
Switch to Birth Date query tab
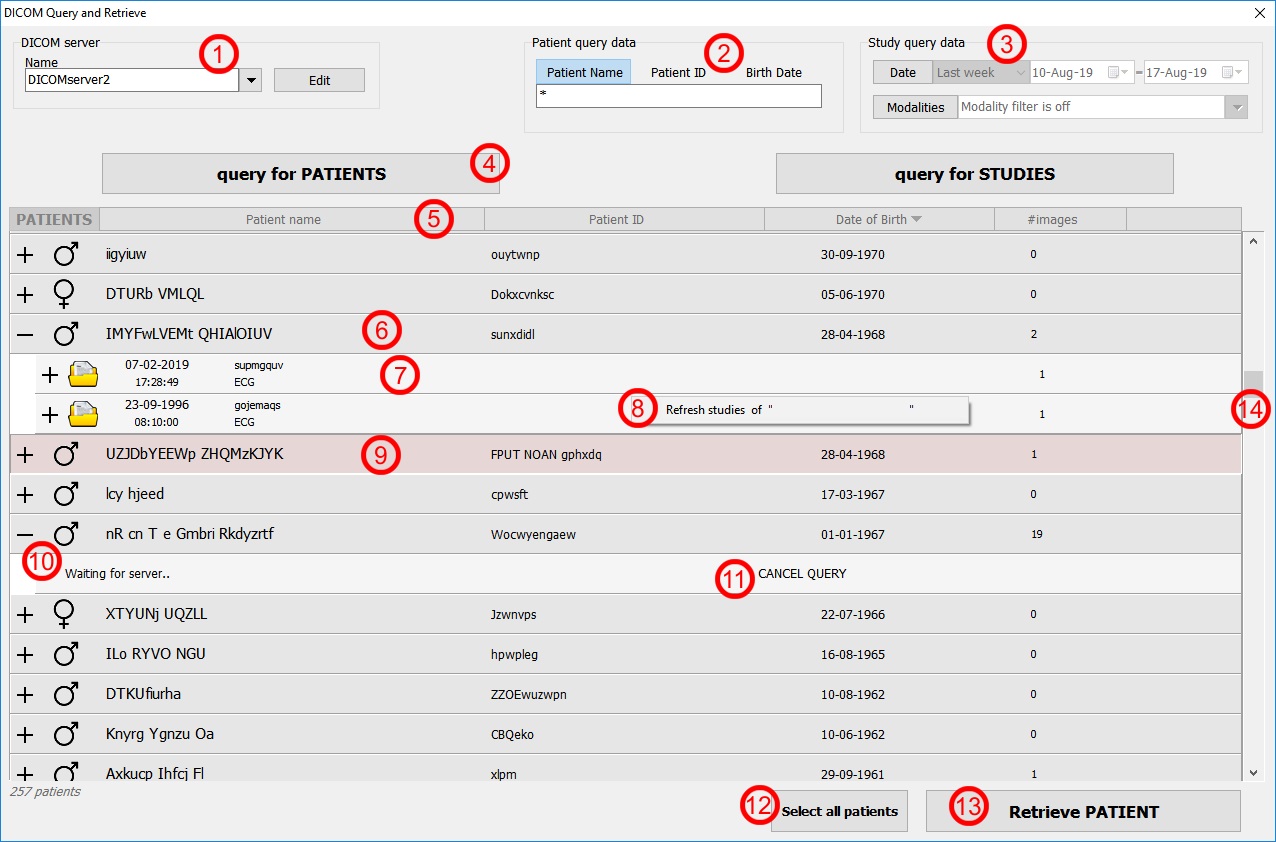tap(774, 72)
